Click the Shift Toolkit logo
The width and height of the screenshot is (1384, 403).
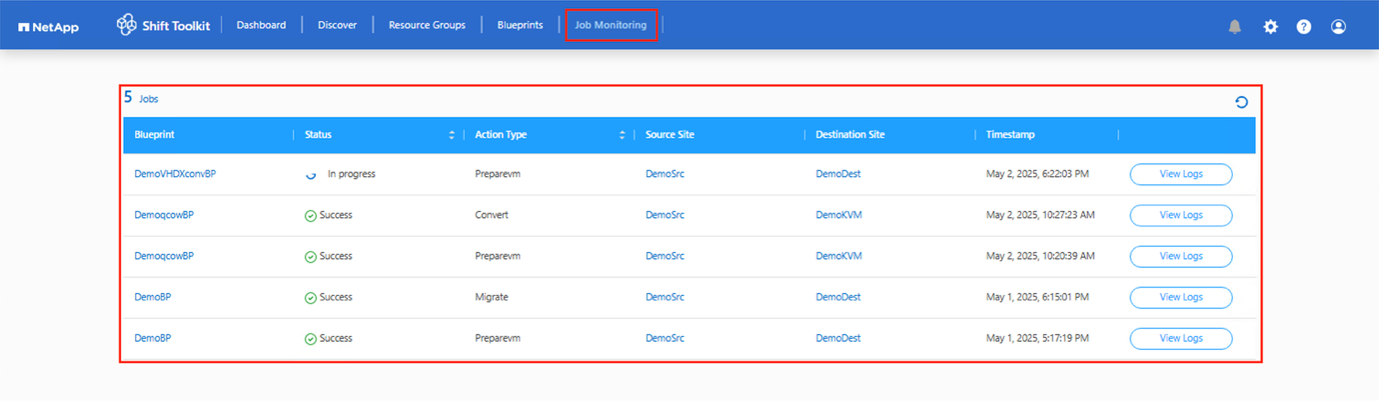(162, 25)
